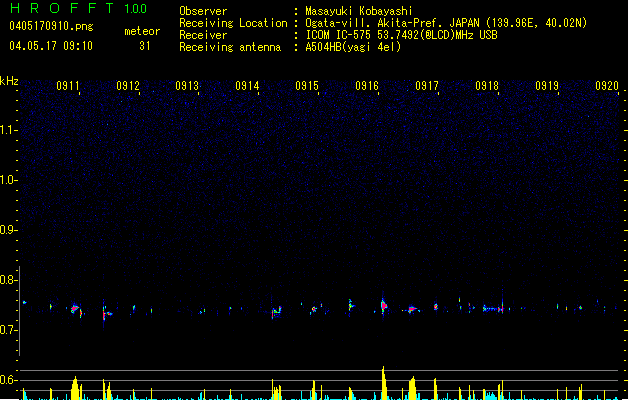Viewport: 629px width, 400px height.
Task: Select the version number 1.00
Action: coord(136,9)
